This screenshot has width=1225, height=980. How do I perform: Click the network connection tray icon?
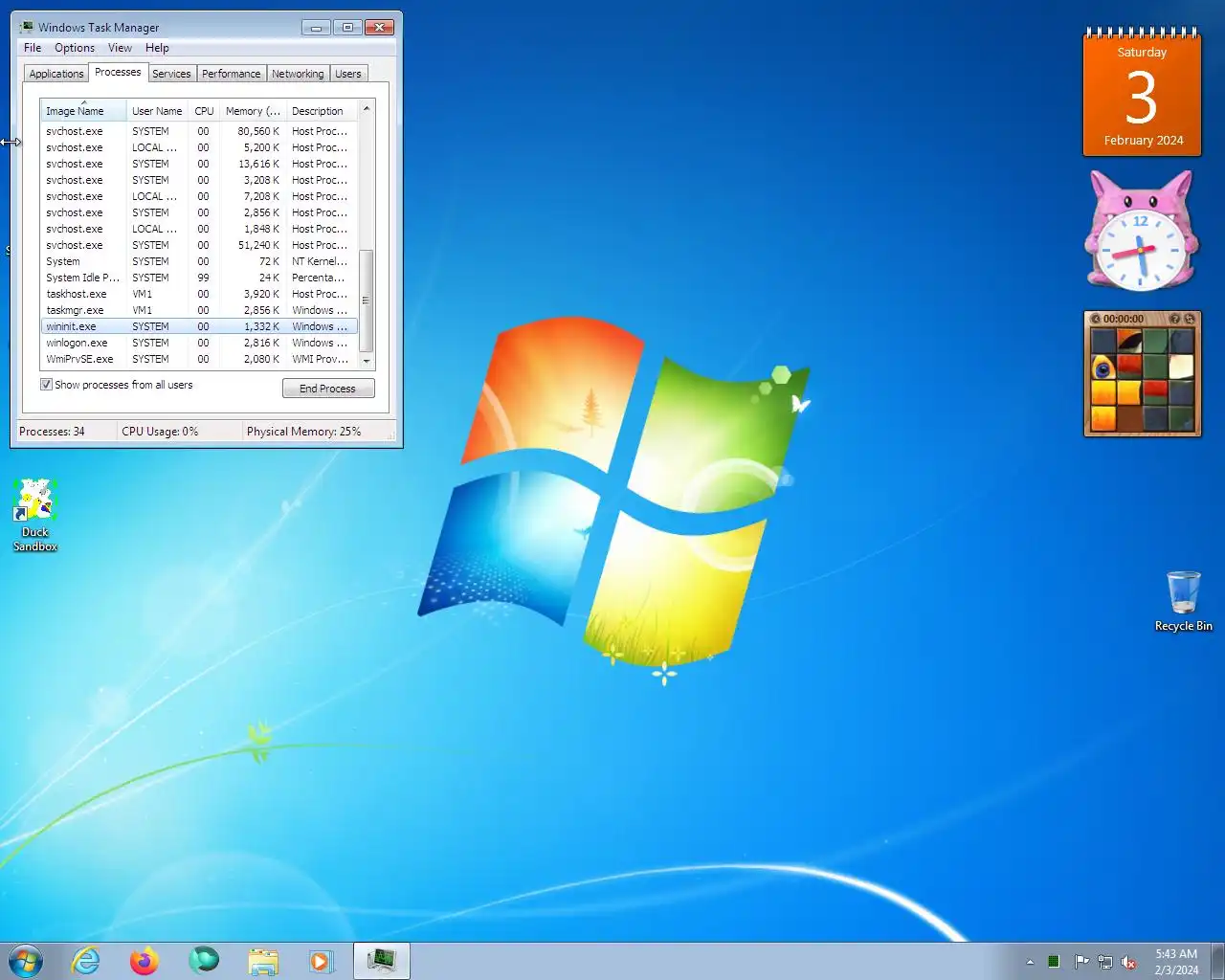click(x=1105, y=962)
